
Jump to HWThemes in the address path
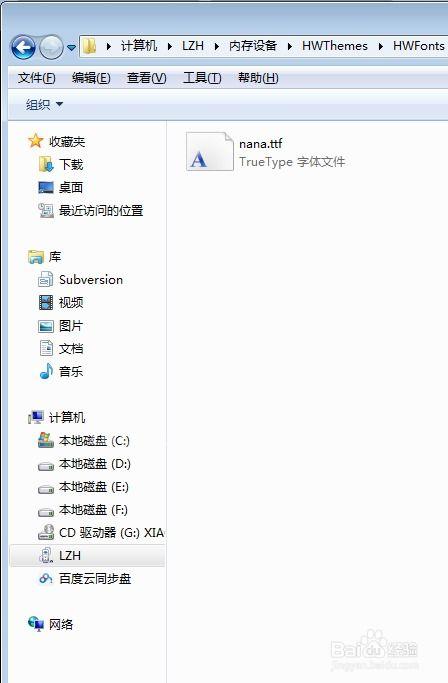pyautogui.click(x=335, y=46)
